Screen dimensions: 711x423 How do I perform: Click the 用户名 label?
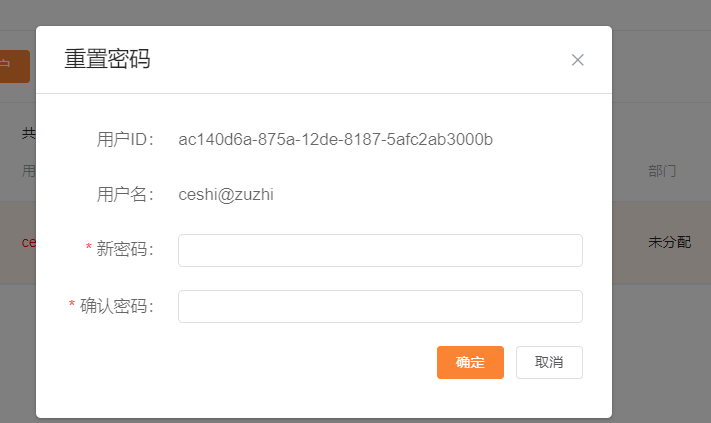coord(125,194)
